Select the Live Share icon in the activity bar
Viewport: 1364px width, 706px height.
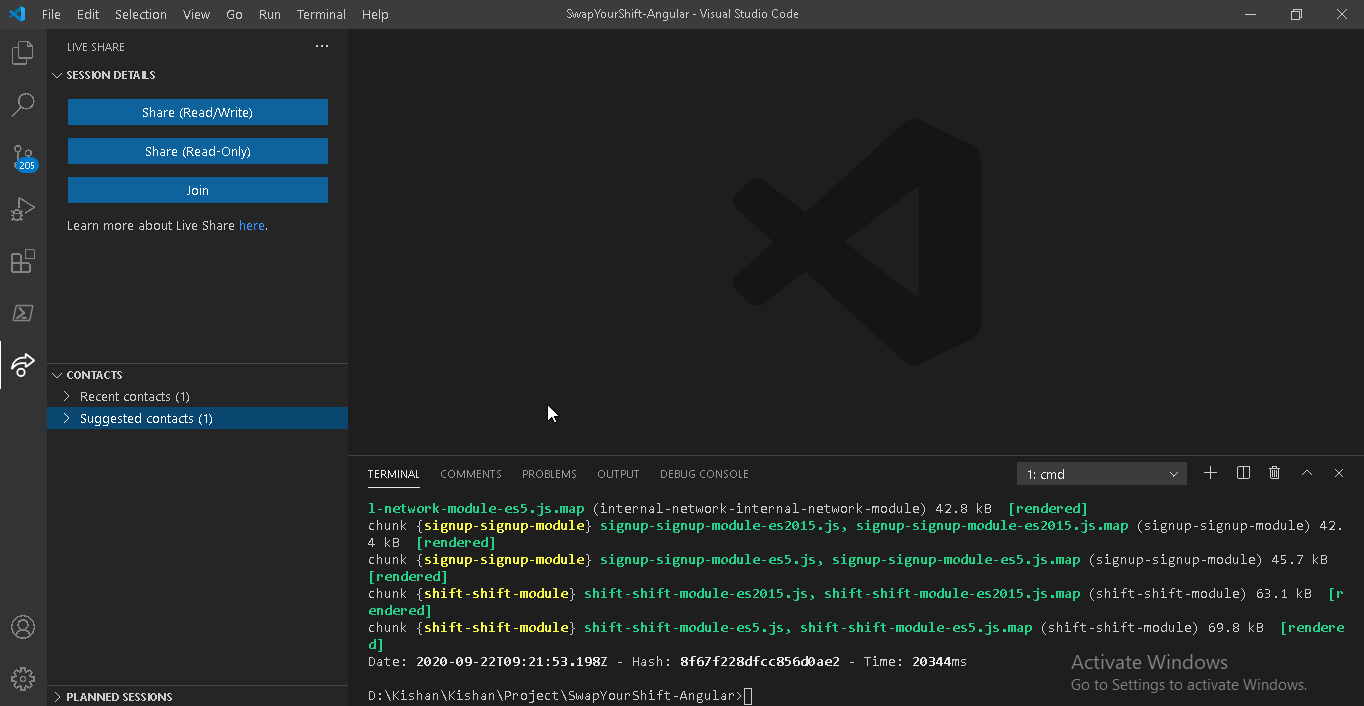[22, 365]
